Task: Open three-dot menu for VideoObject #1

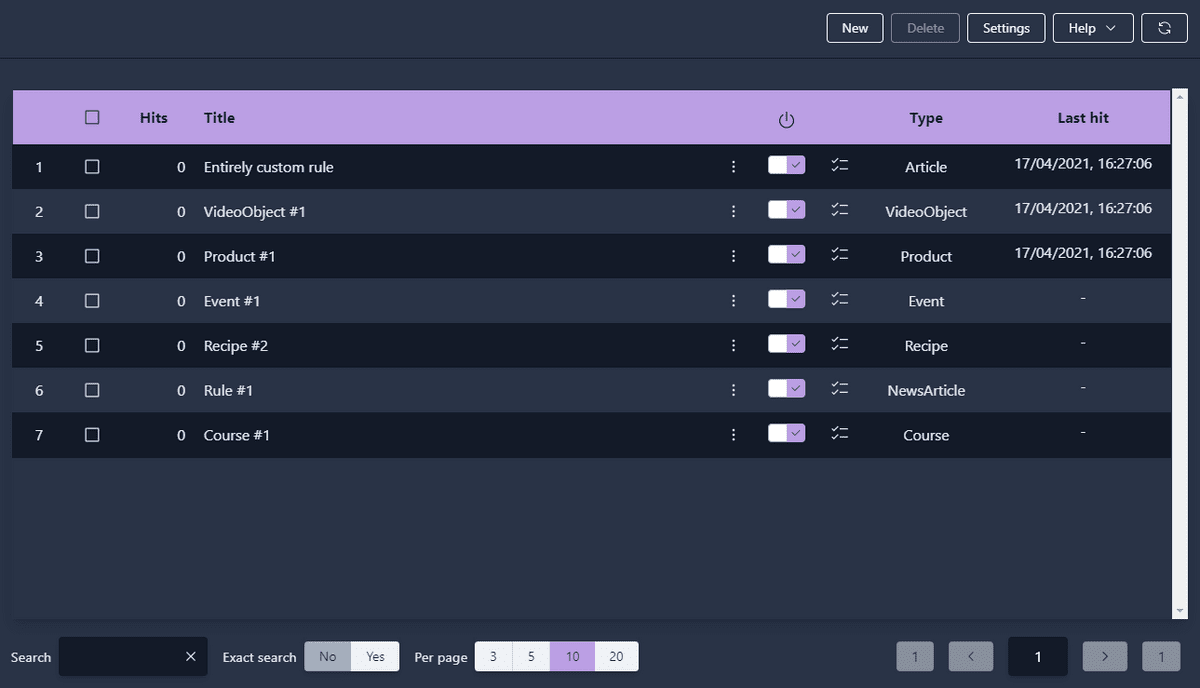Action: pos(734,212)
